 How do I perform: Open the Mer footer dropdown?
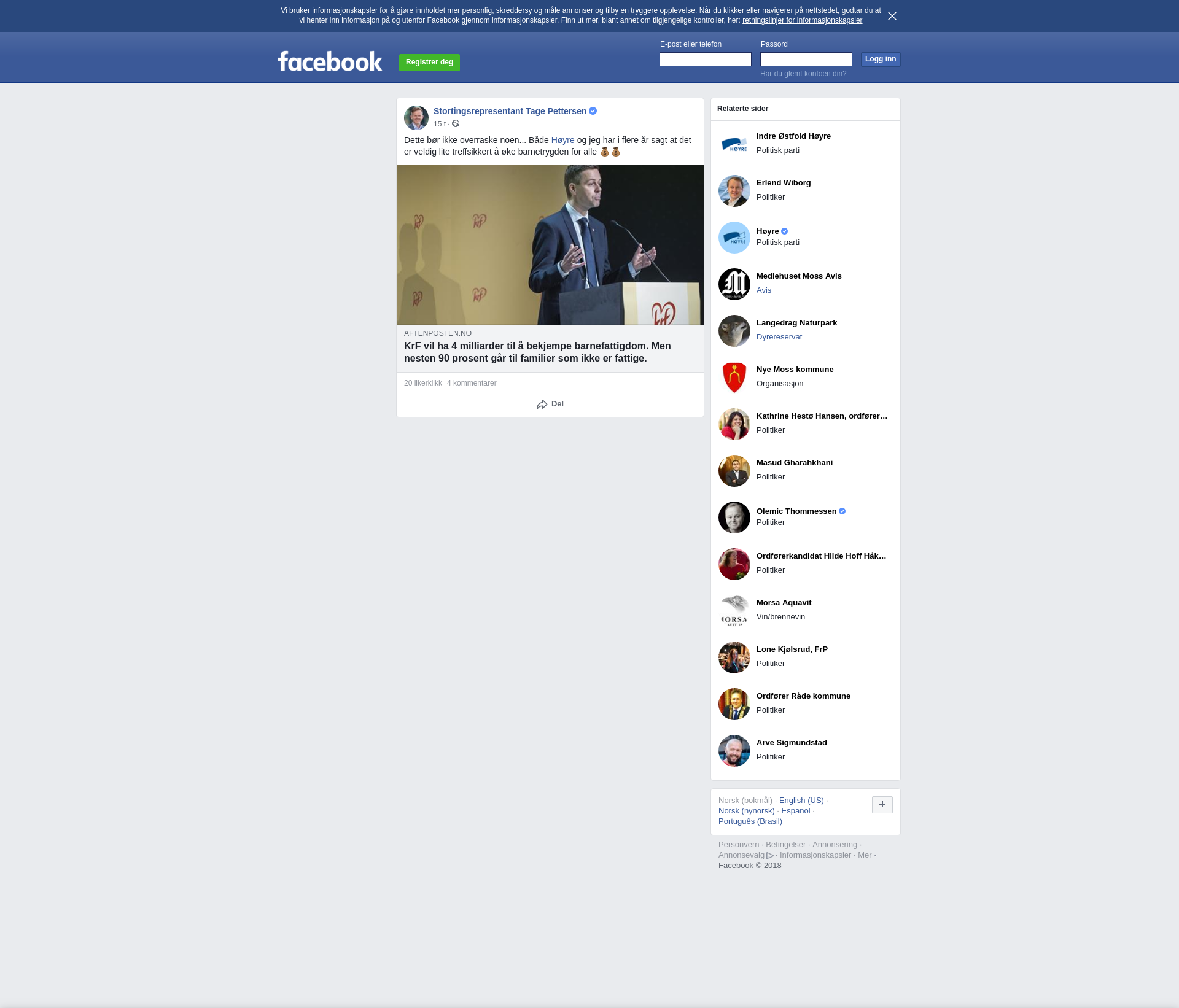point(866,855)
